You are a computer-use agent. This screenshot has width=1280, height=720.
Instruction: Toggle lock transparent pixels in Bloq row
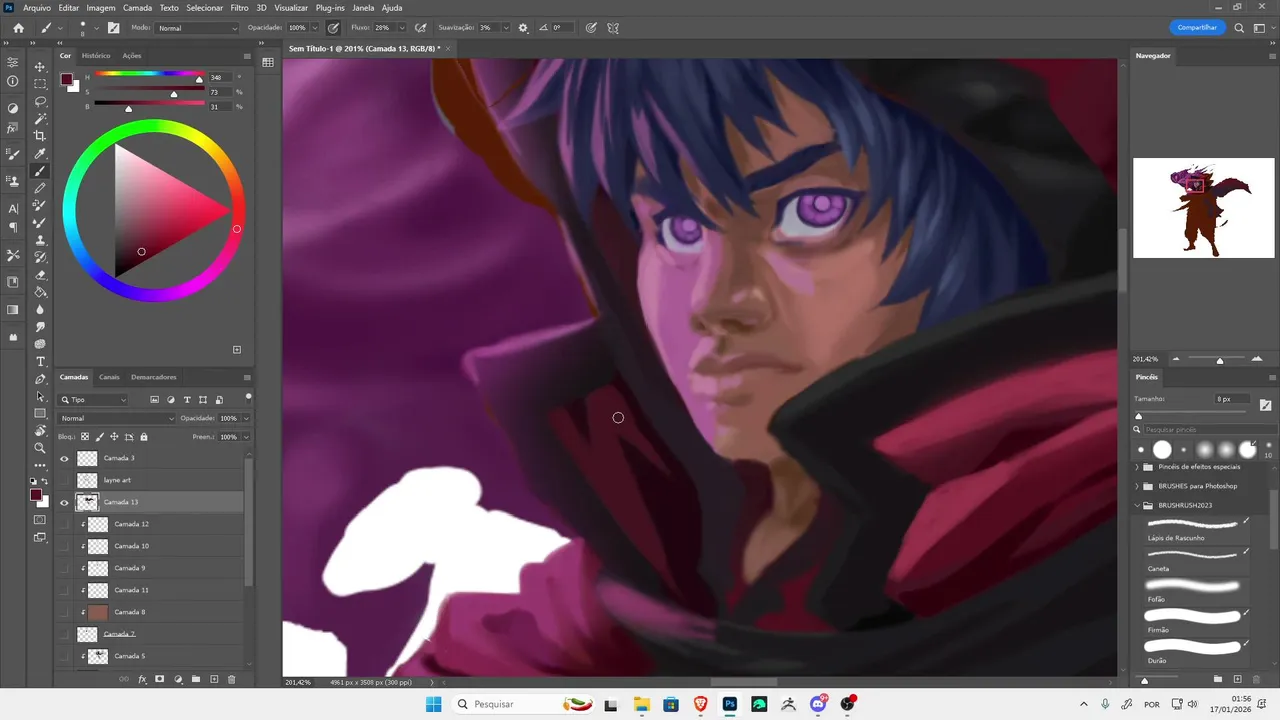point(85,437)
